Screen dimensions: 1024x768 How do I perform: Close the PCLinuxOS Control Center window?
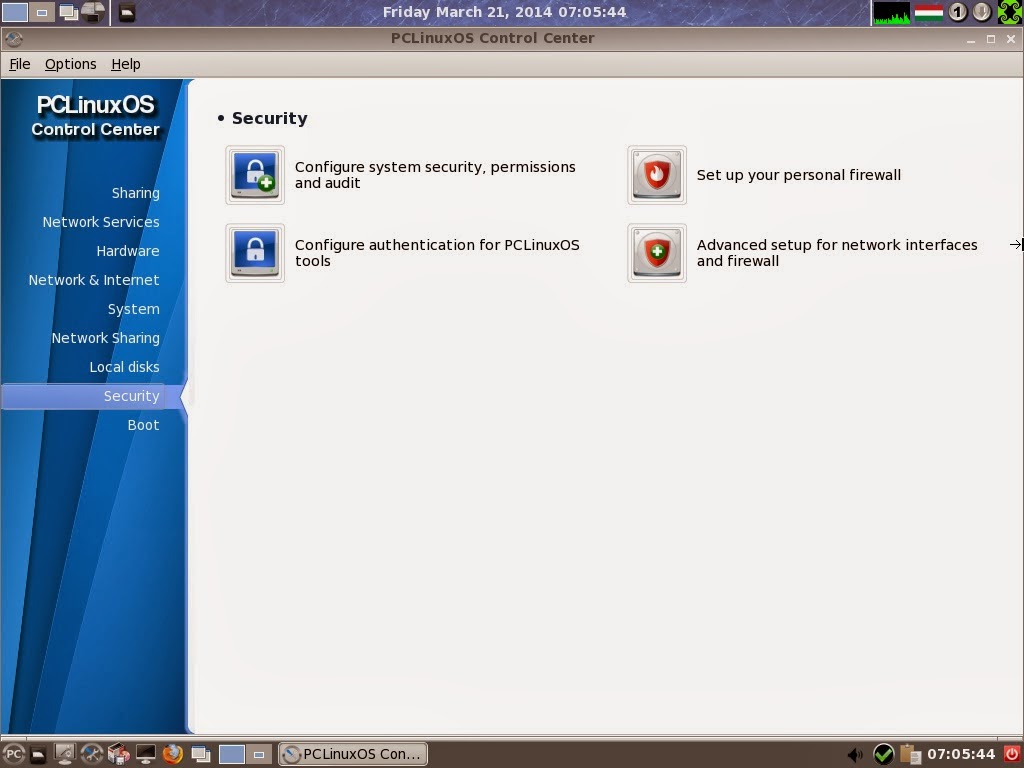click(x=1011, y=39)
